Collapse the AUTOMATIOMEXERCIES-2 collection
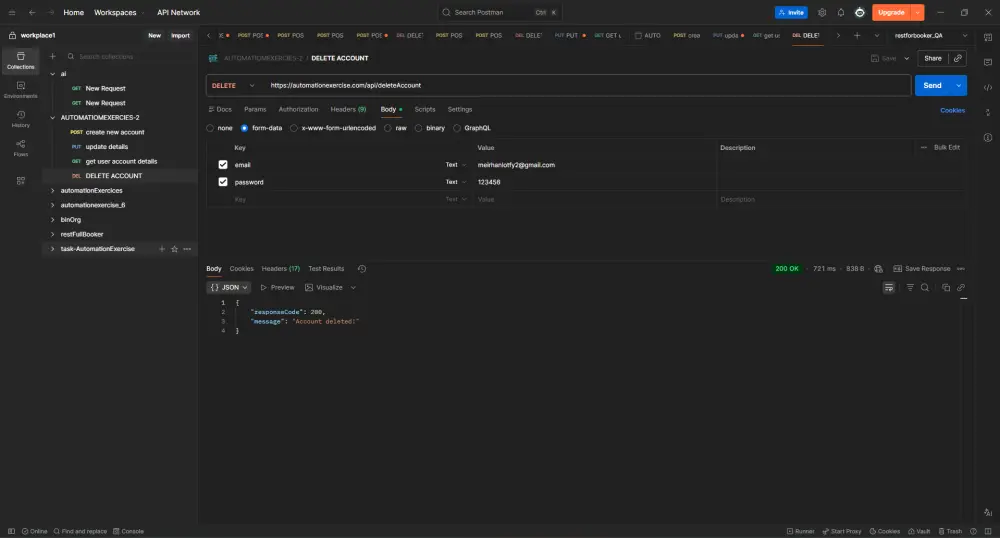Image resolution: width=1000 pixels, height=538 pixels. pos(52,118)
